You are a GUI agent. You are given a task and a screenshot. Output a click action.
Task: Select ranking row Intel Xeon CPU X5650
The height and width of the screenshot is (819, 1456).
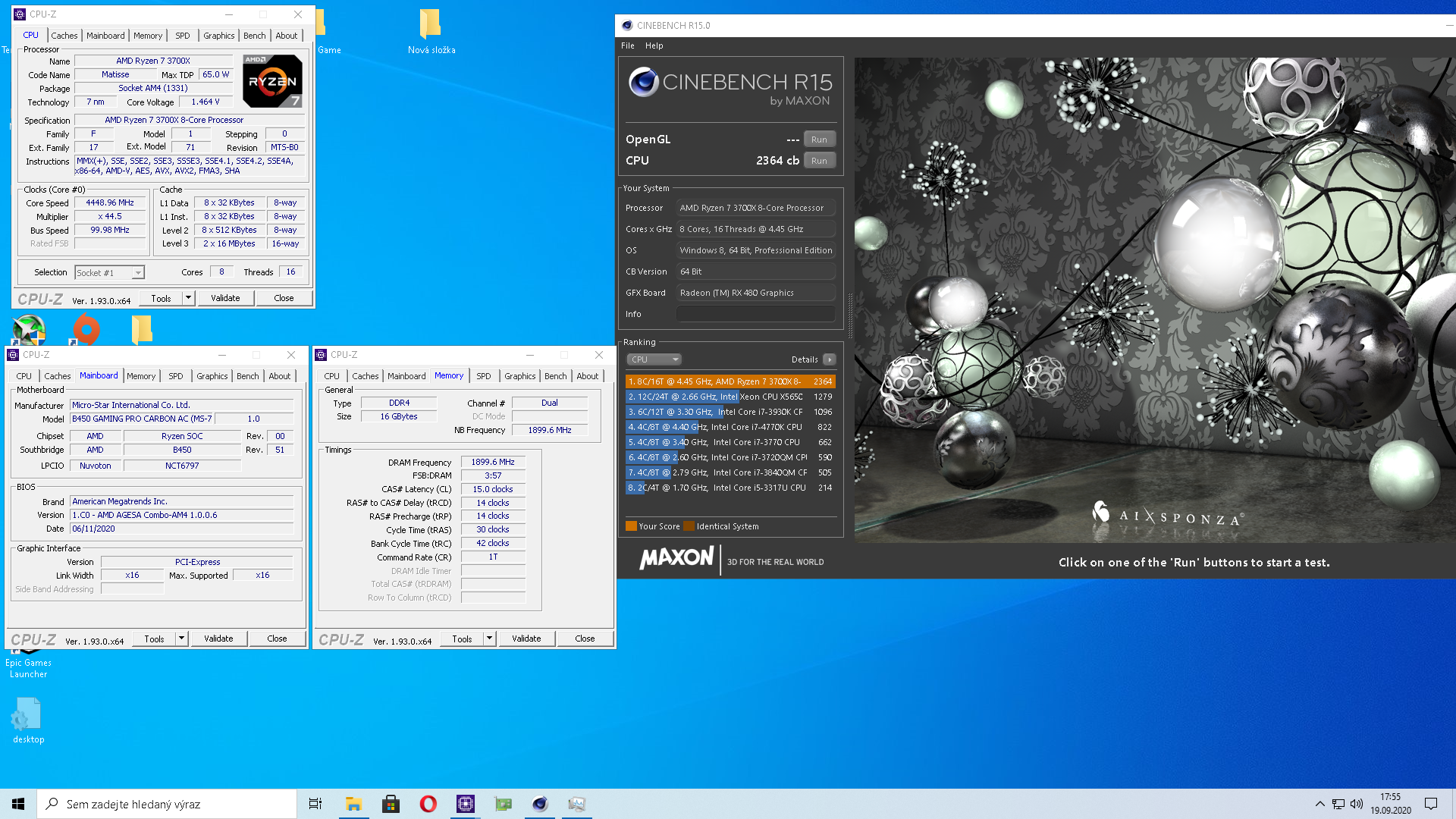[730, 397]
